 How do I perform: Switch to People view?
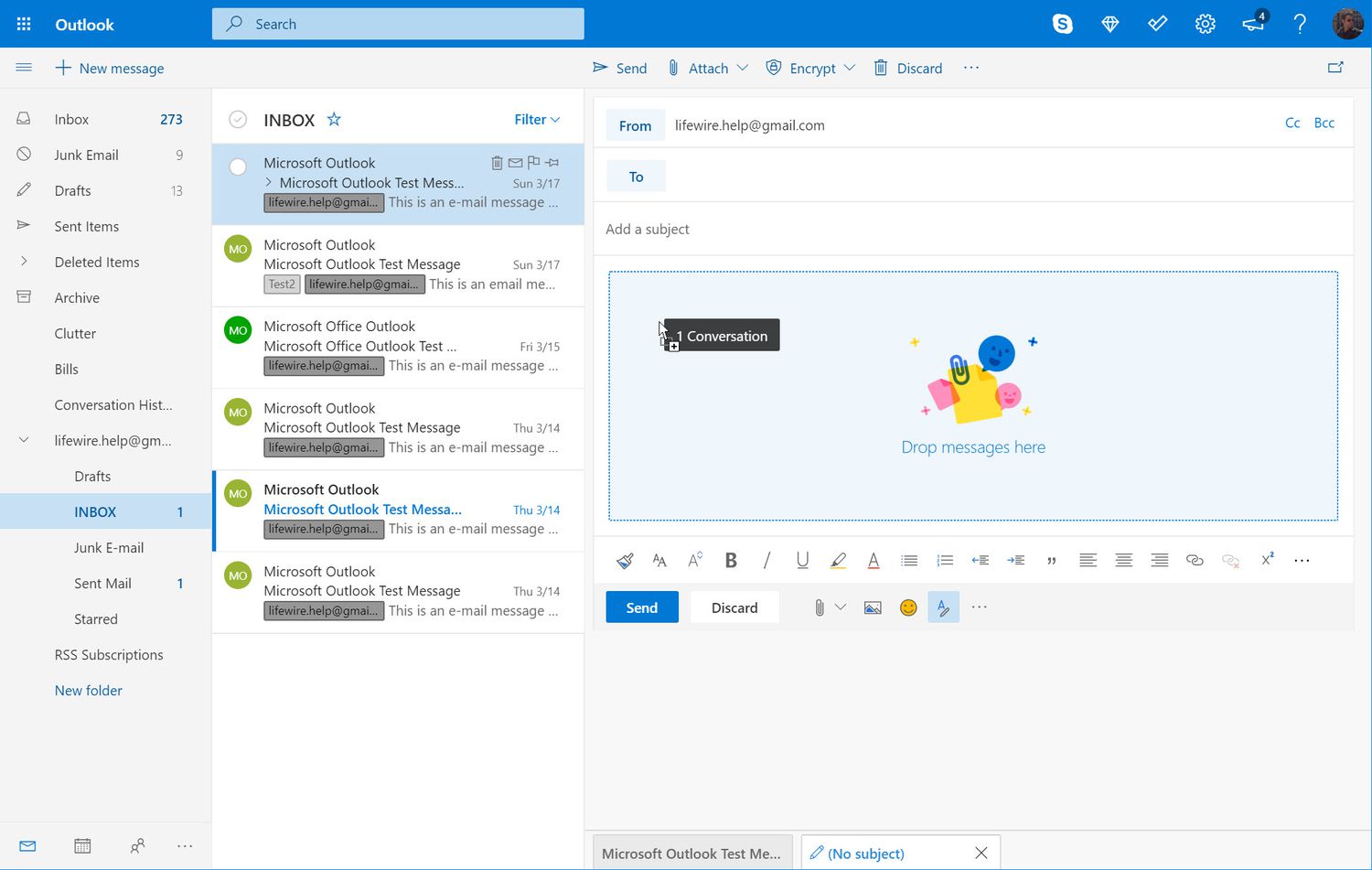pos(137,846)
